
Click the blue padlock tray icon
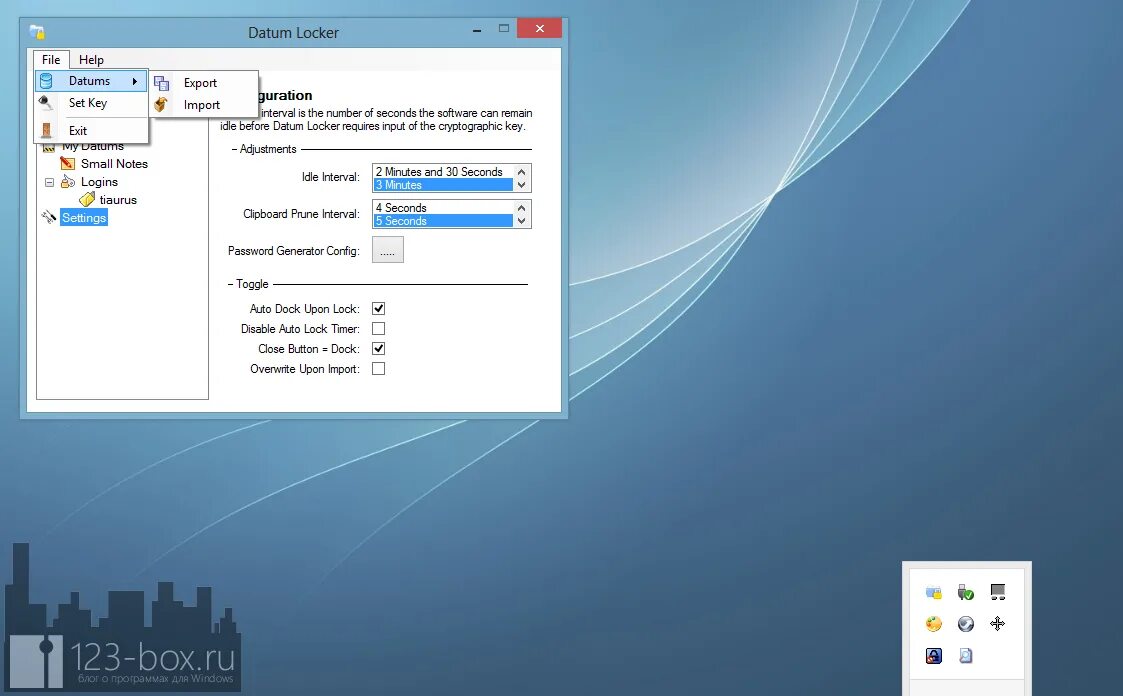coord(933,655)
